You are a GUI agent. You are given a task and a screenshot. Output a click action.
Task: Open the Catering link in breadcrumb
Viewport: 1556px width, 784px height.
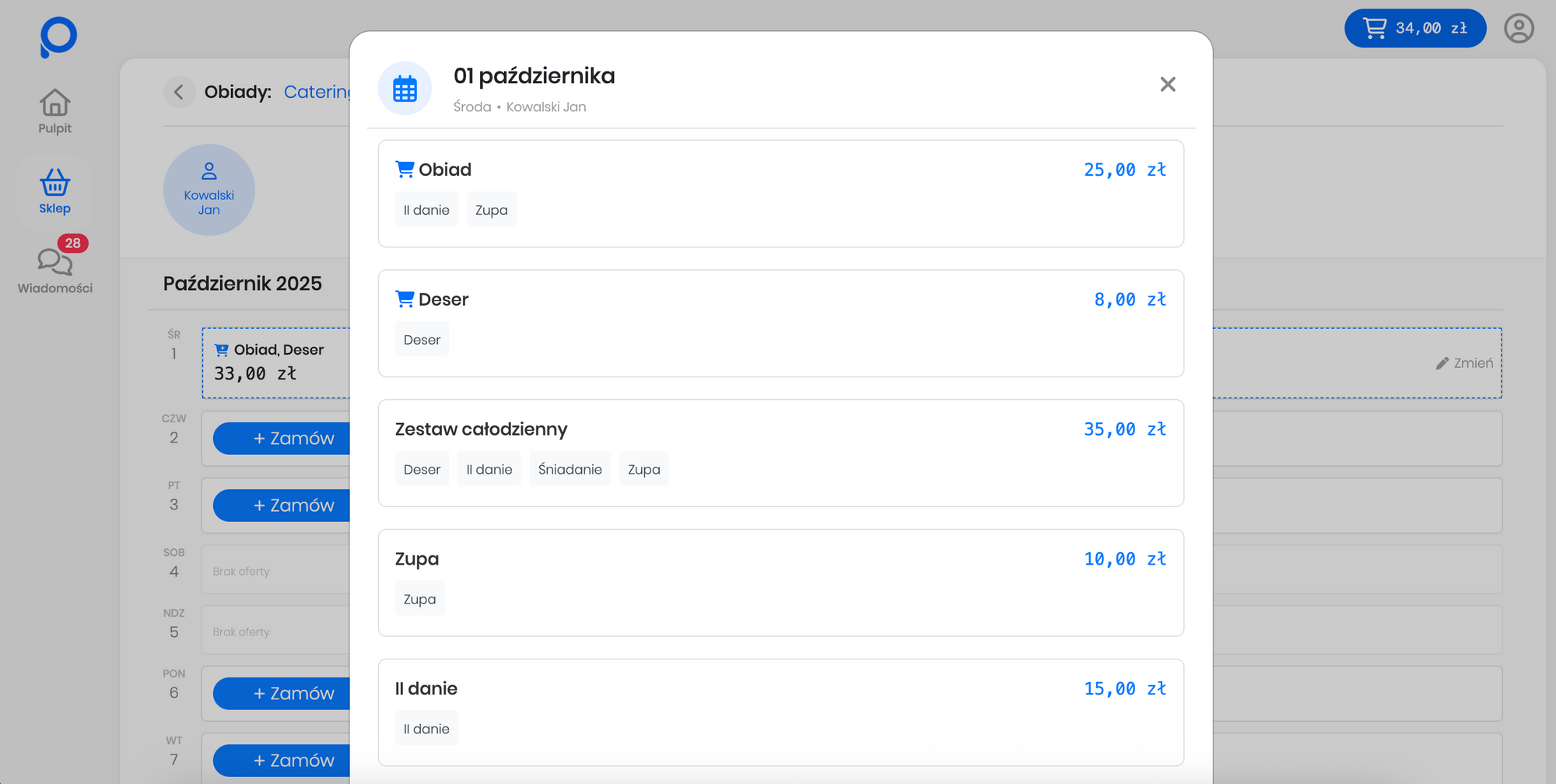tap(317, 92)
